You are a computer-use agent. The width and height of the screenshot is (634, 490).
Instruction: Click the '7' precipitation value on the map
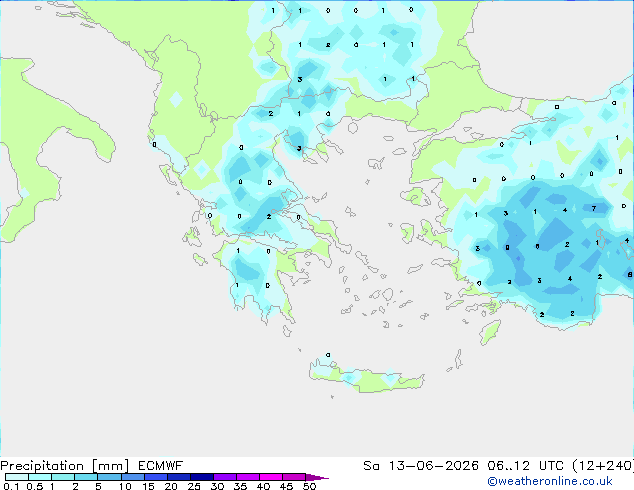[x=594, y=209]
